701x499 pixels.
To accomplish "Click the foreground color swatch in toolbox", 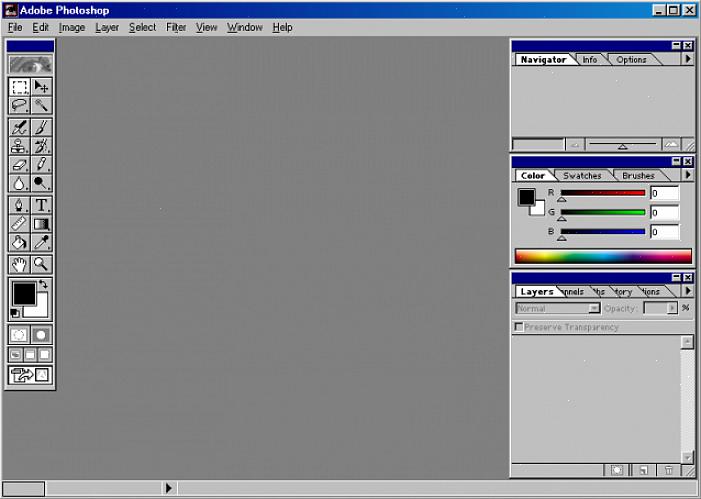I will (22, 294).
